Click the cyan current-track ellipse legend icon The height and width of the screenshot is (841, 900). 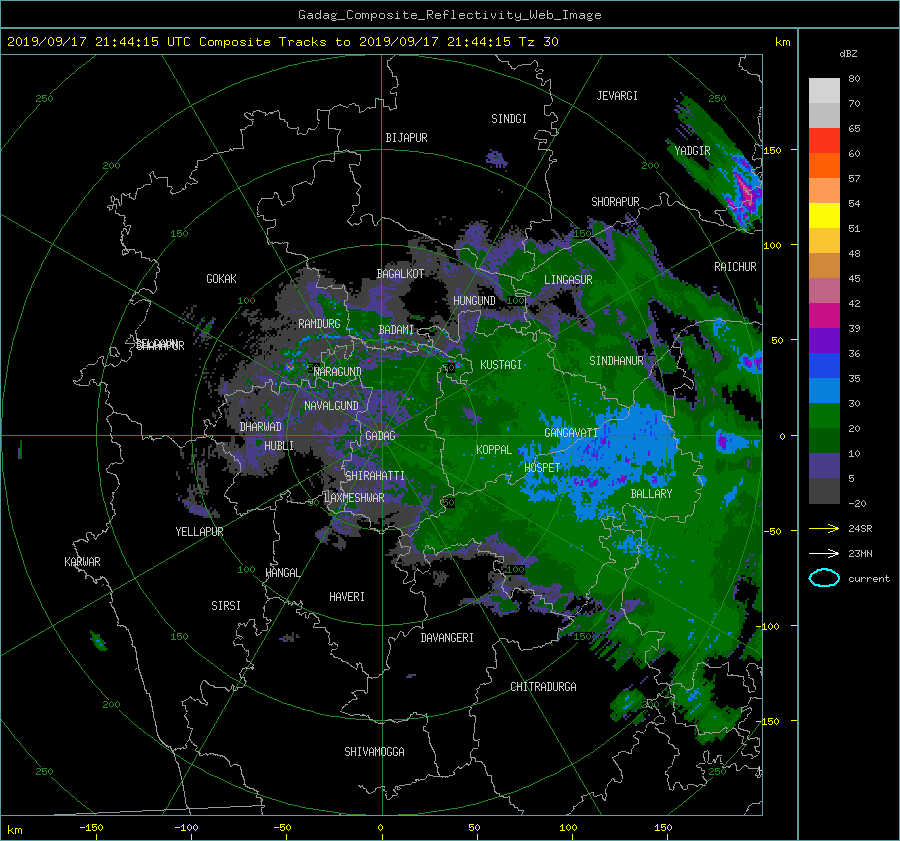pos(824,578)
